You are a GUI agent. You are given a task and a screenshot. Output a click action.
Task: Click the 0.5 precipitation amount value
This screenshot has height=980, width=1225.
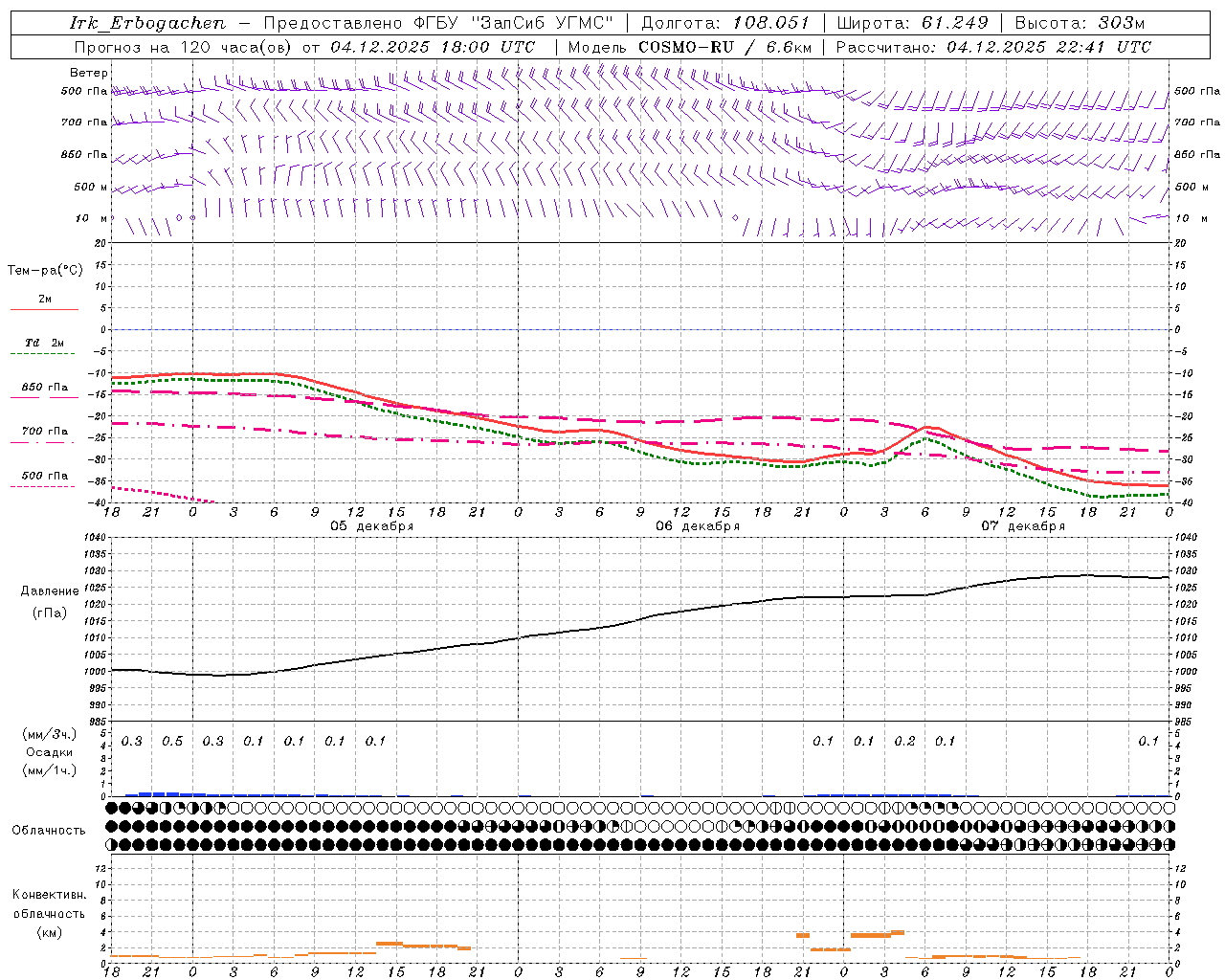point(172,742)
